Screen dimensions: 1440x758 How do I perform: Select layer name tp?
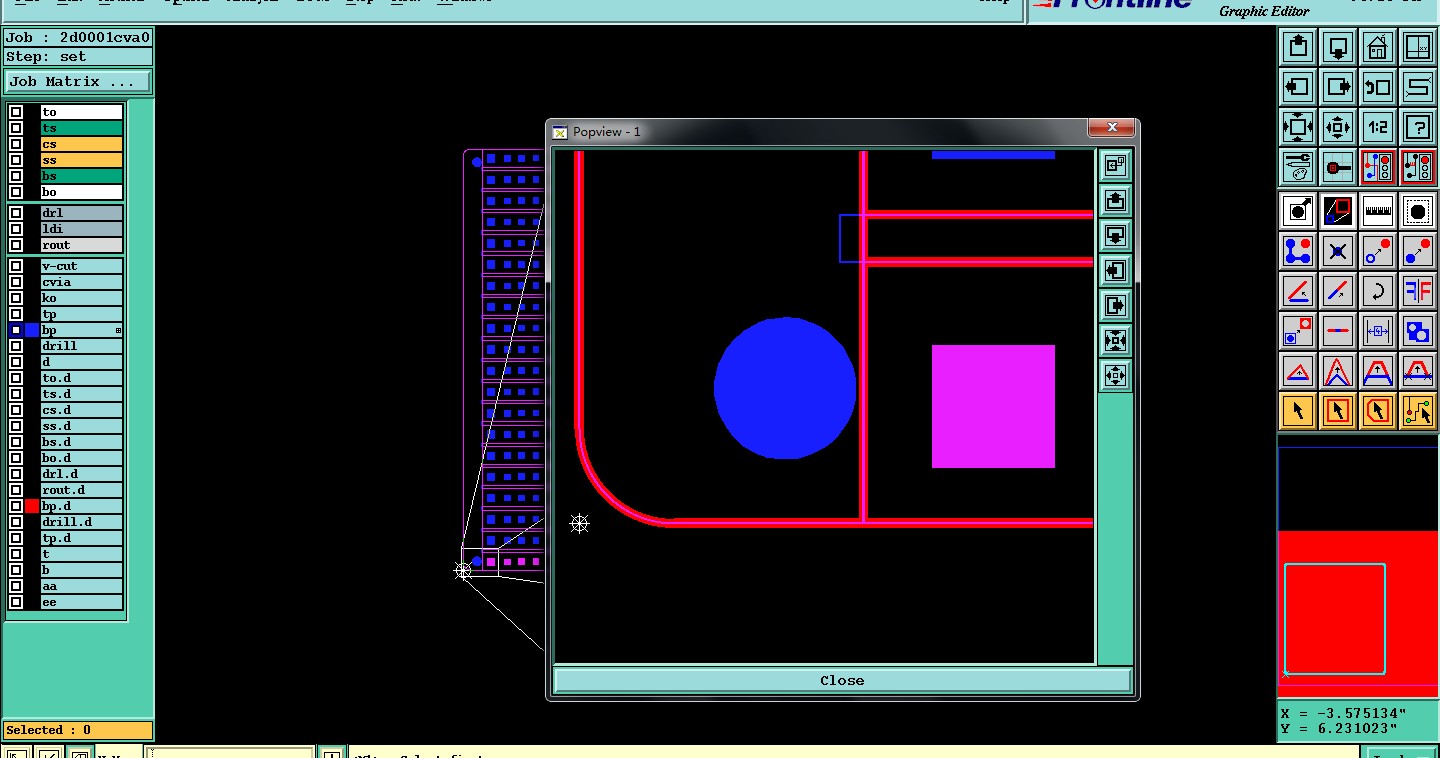click(x=82, y=314)
